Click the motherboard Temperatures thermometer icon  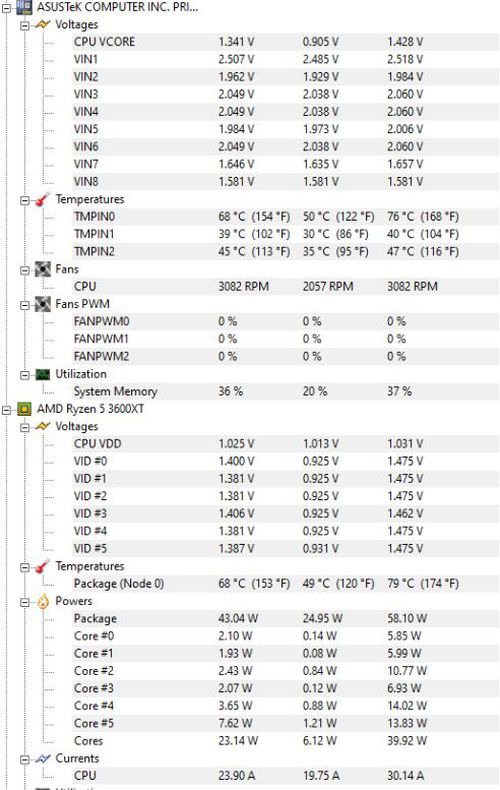tap(43, 200)
